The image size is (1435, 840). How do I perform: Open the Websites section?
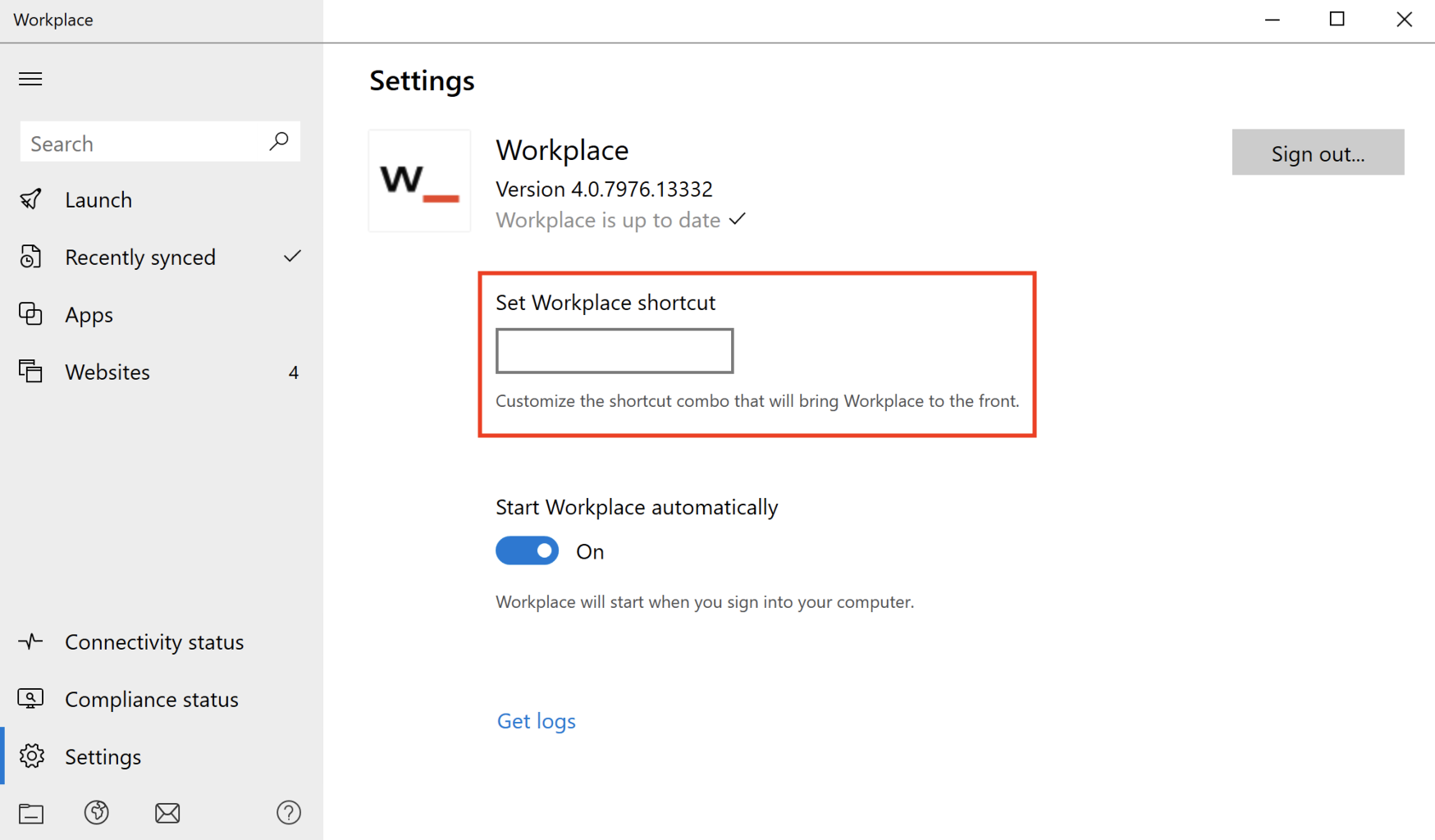pyautogui.click(x=107, y=372)
